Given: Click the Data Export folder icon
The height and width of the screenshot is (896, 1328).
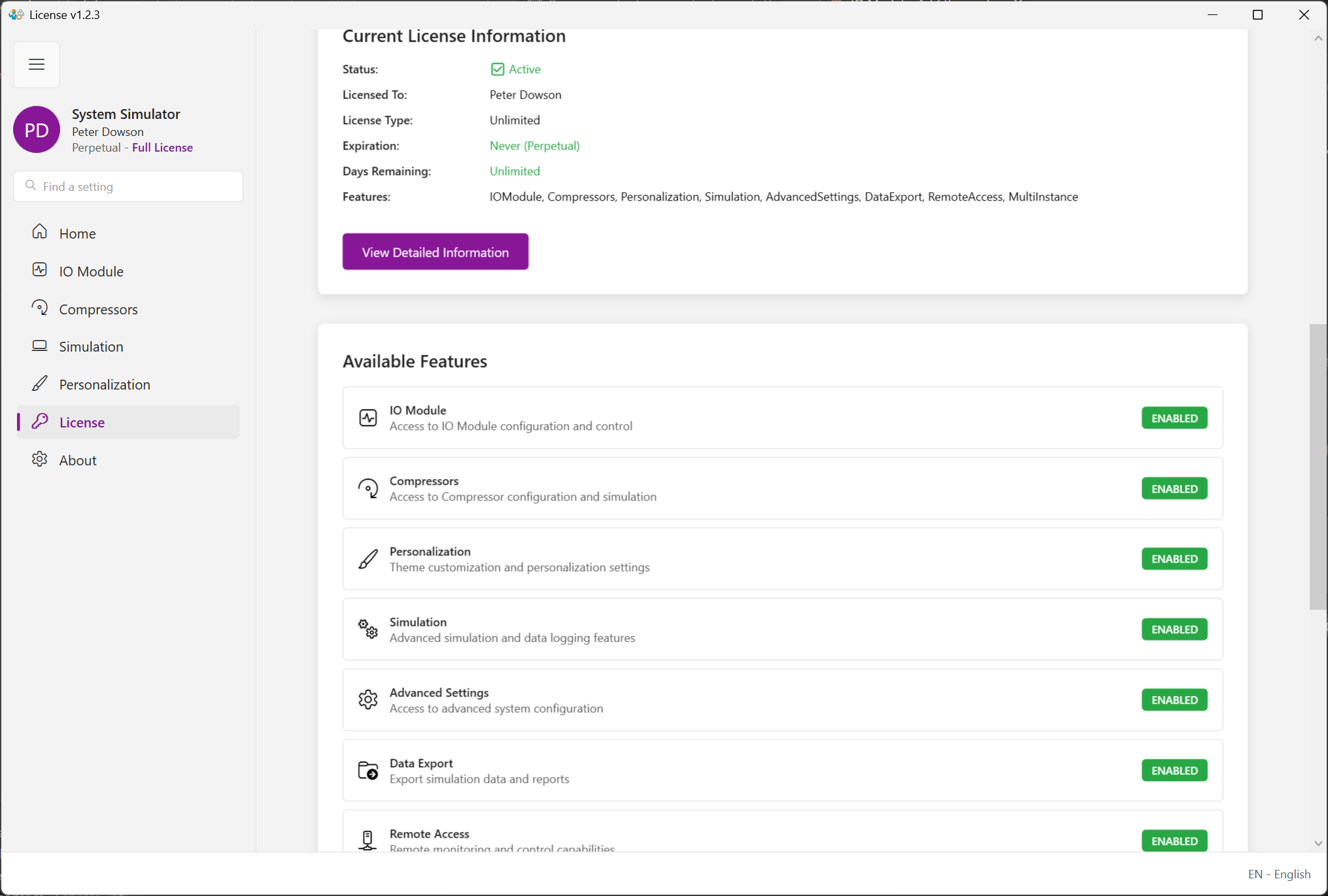Looking at the screenshot, I should click(x=368, y=771).
